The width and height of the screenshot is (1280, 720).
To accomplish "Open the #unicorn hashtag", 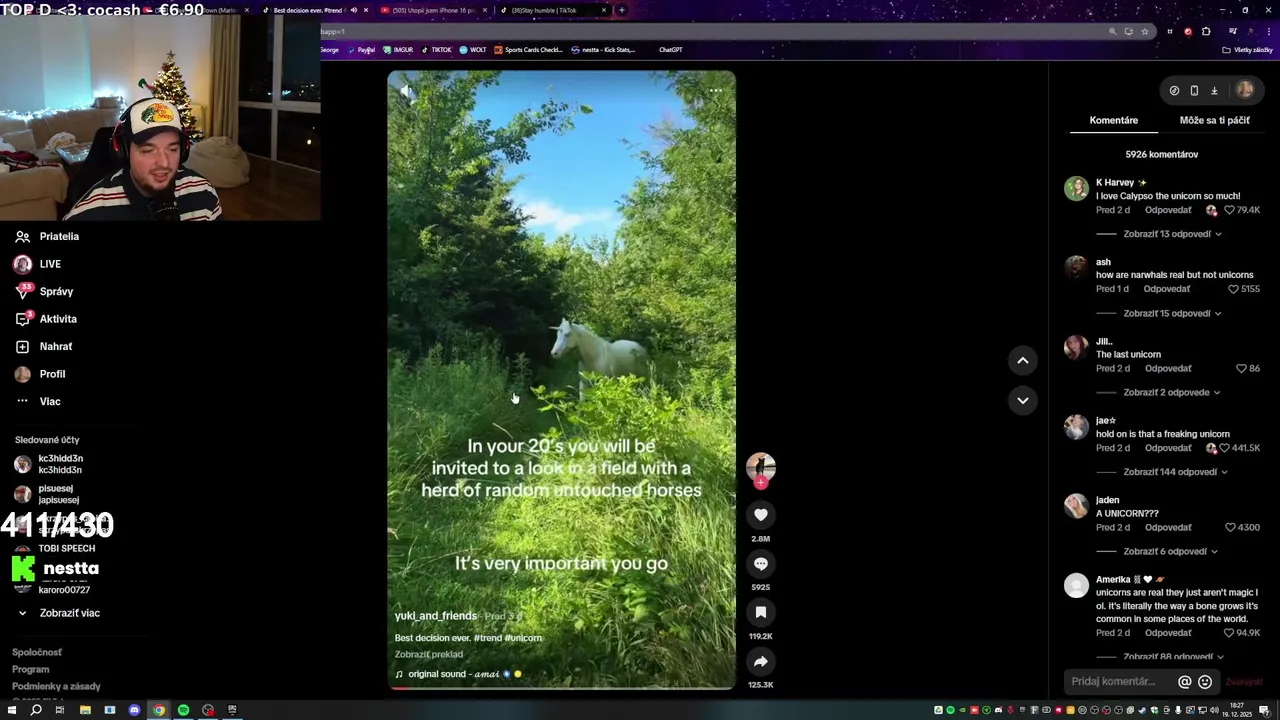I will point(523,638).
